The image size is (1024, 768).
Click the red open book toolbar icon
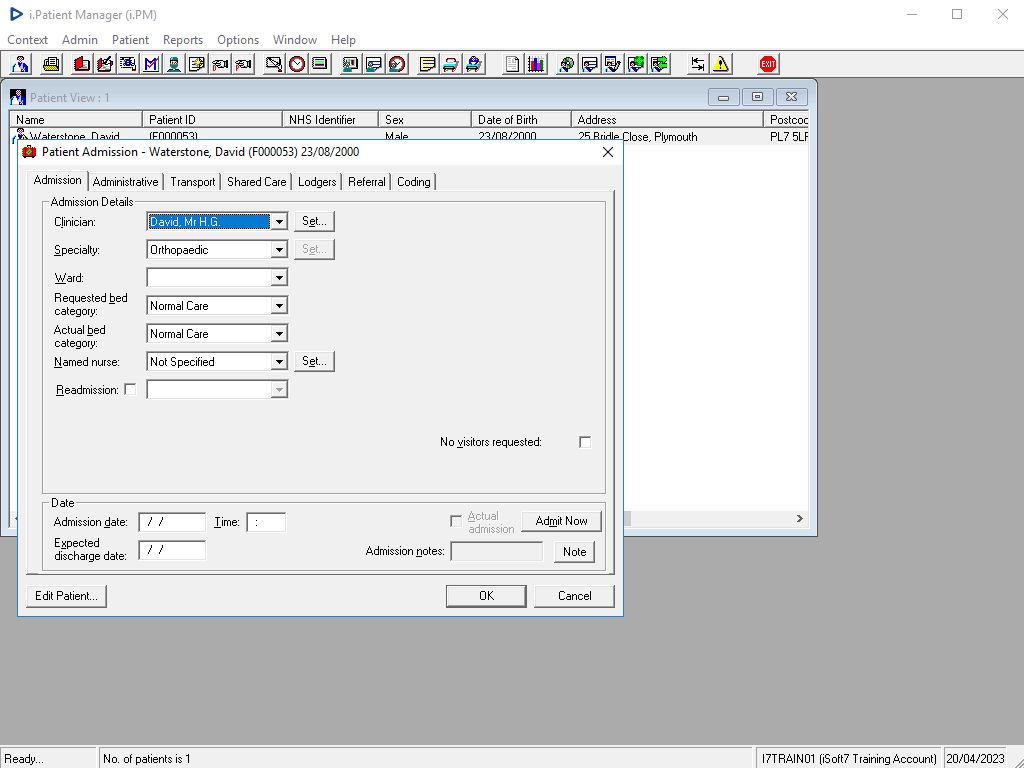click(x=82, y=64)
